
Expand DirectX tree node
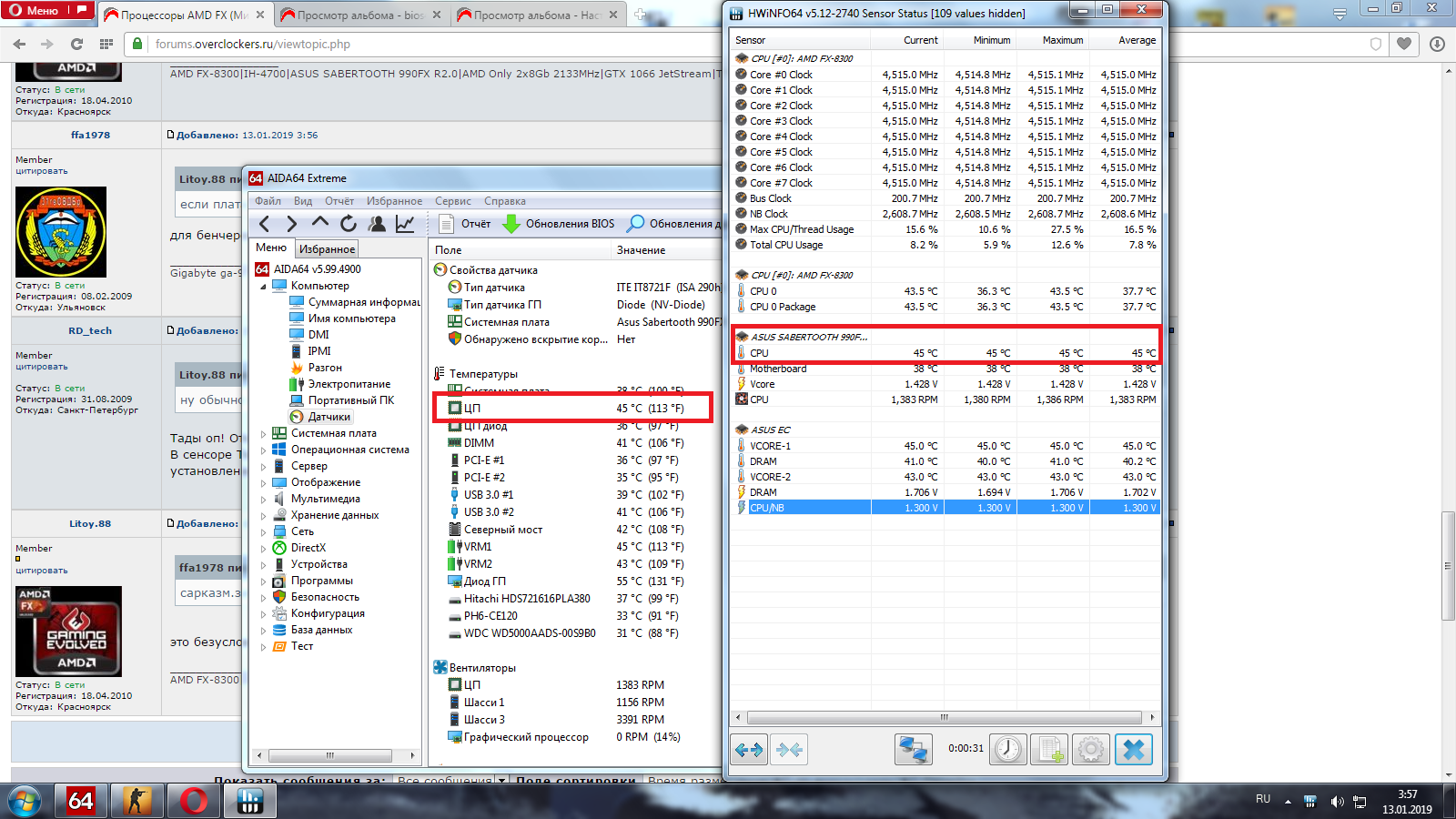point(264,549)
